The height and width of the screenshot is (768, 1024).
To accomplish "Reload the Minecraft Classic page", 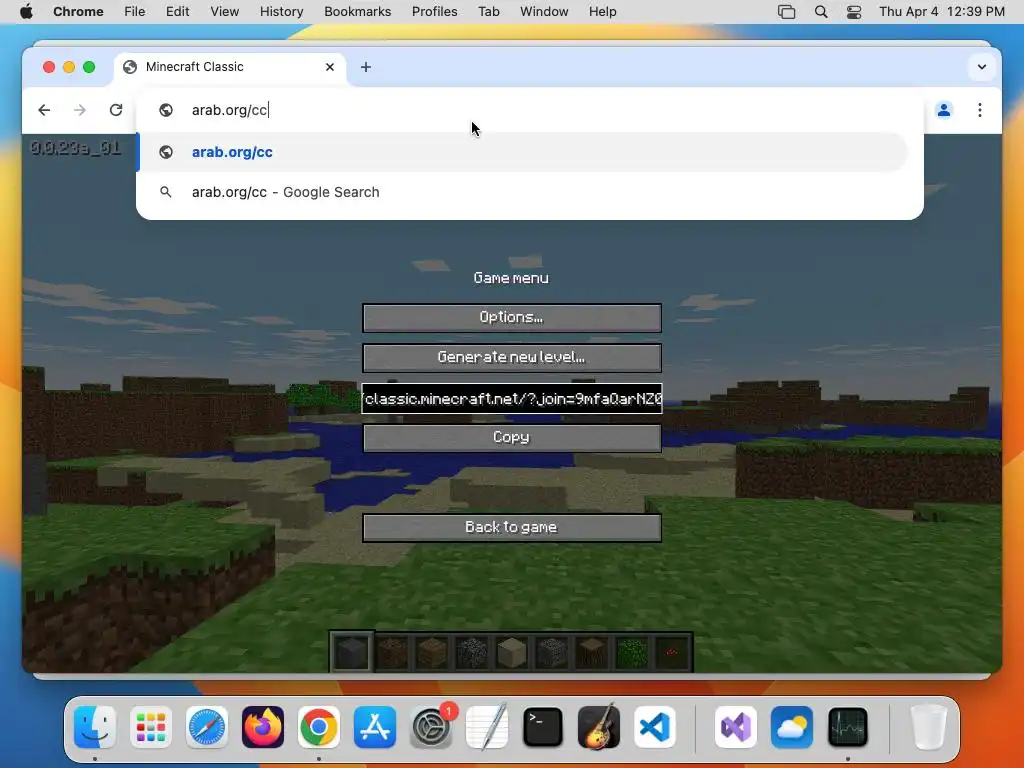I will [x=116, y=110].
